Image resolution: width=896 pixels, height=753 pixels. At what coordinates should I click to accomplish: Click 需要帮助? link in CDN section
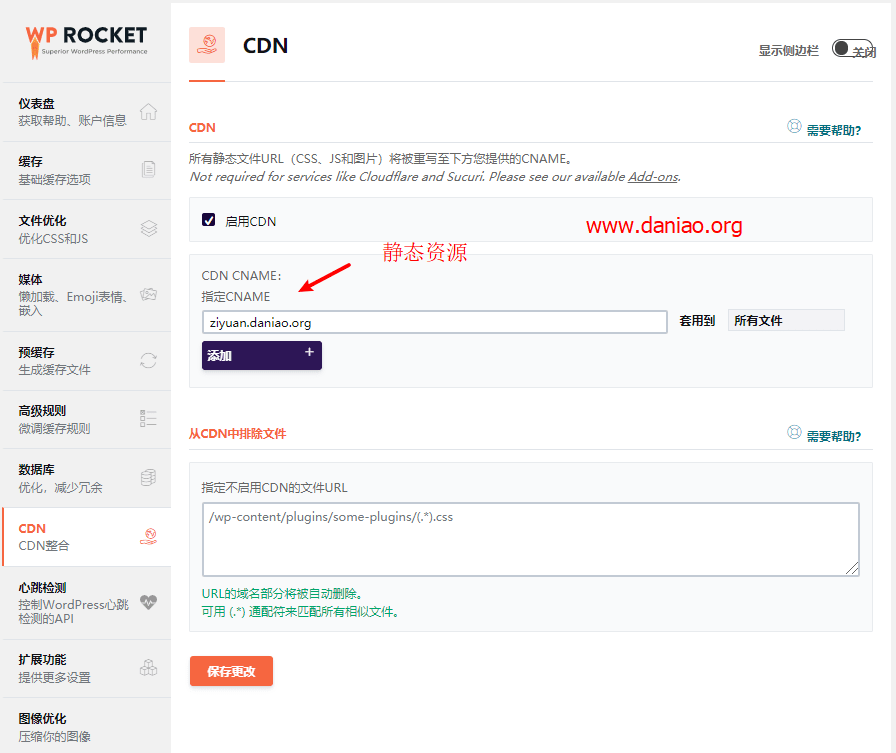[834, 130]
